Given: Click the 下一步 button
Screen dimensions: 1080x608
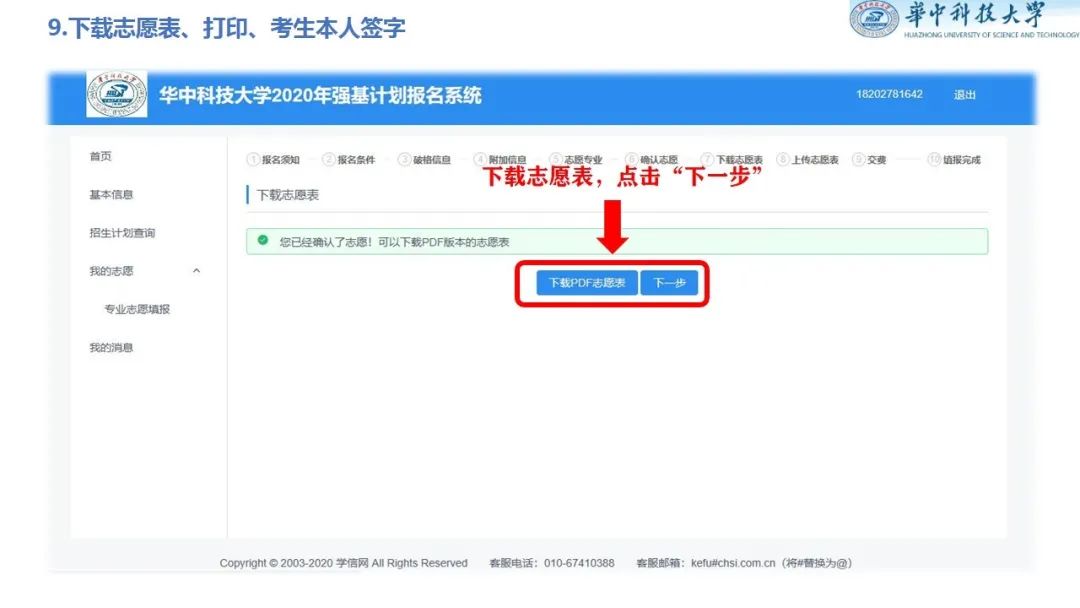Looking at the screenshot, I should pos(669,283).
